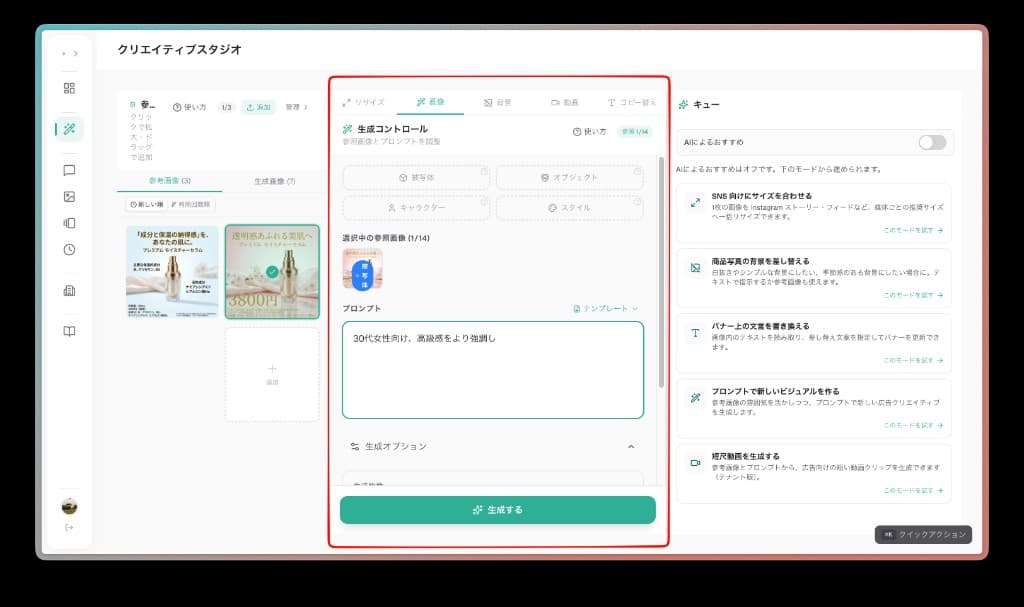Open the chat bubble icon in sidebar
Image resolution: width=1024 pixels, height=607 pixels.
69,171
